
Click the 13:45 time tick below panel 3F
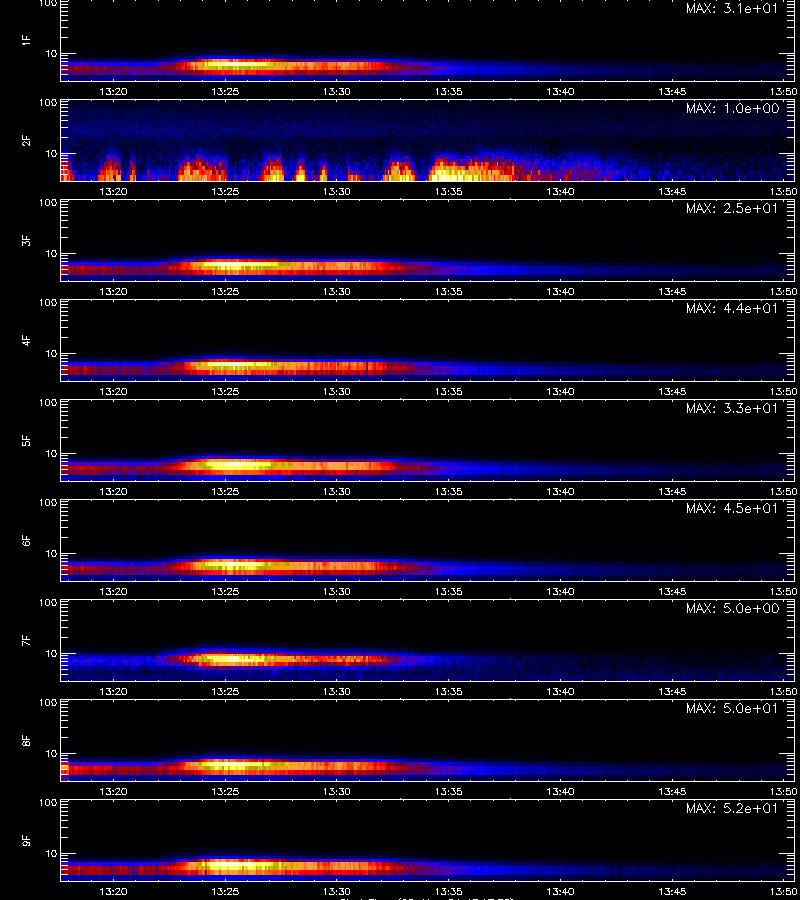click(x=672, y=291)
